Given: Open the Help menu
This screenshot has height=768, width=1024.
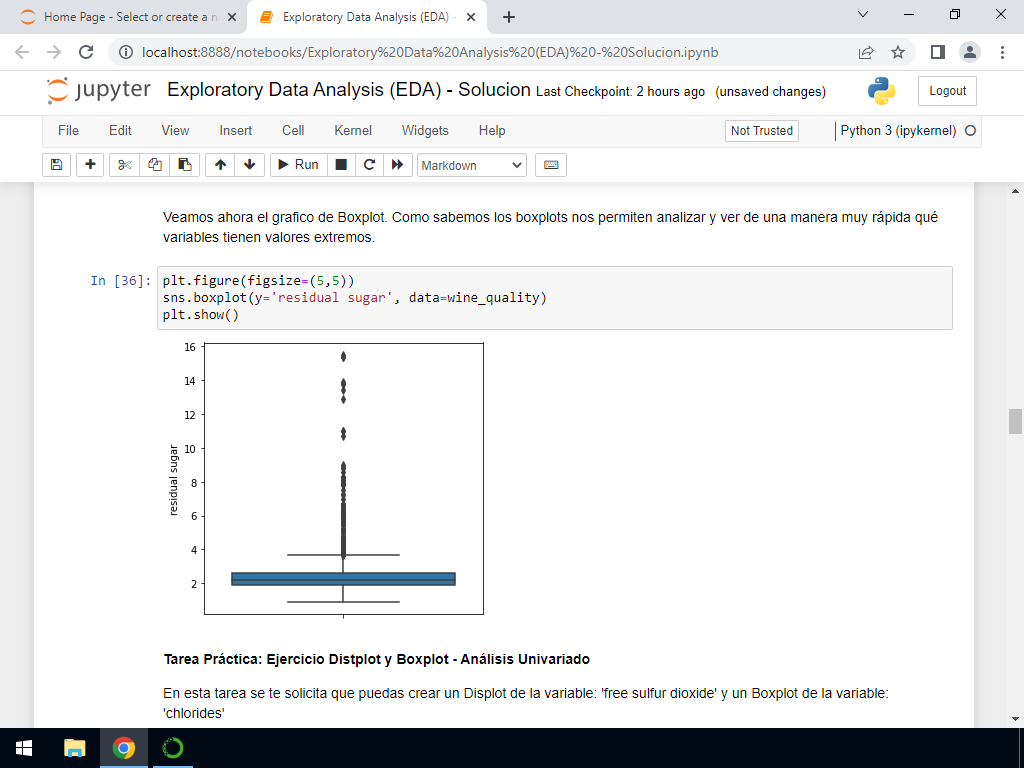Looking at the screenshot, I should pos(492,131).
